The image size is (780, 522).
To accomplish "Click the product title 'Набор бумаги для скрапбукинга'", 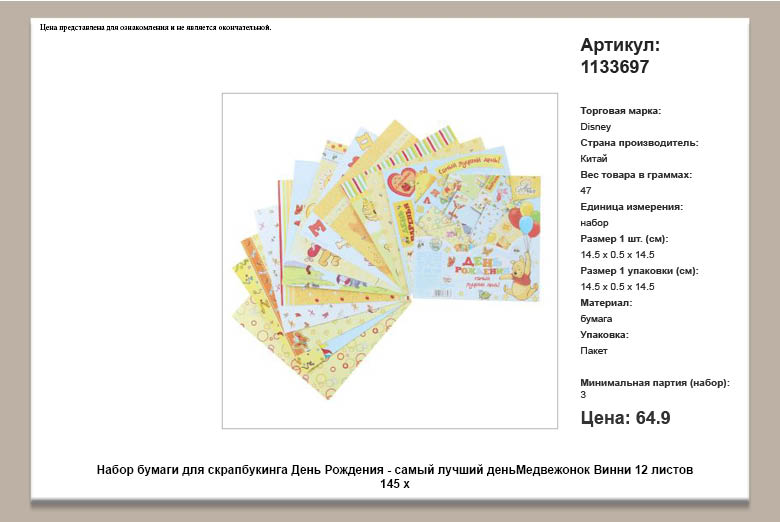I will pyautogui.click(x=394, y=476).
